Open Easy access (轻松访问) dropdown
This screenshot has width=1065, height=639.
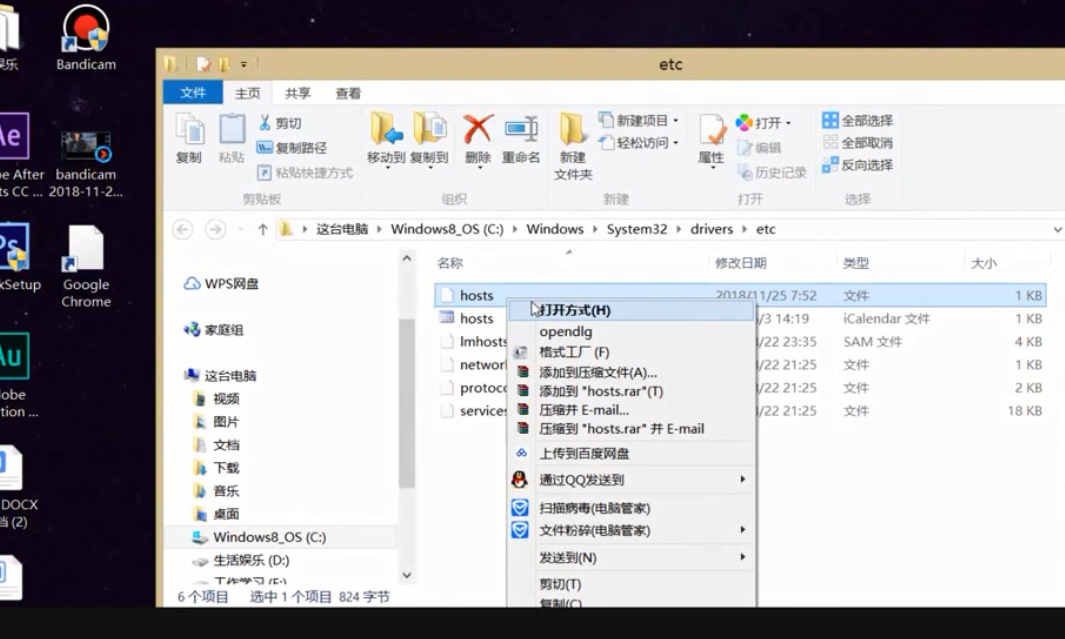click(638, 143)
